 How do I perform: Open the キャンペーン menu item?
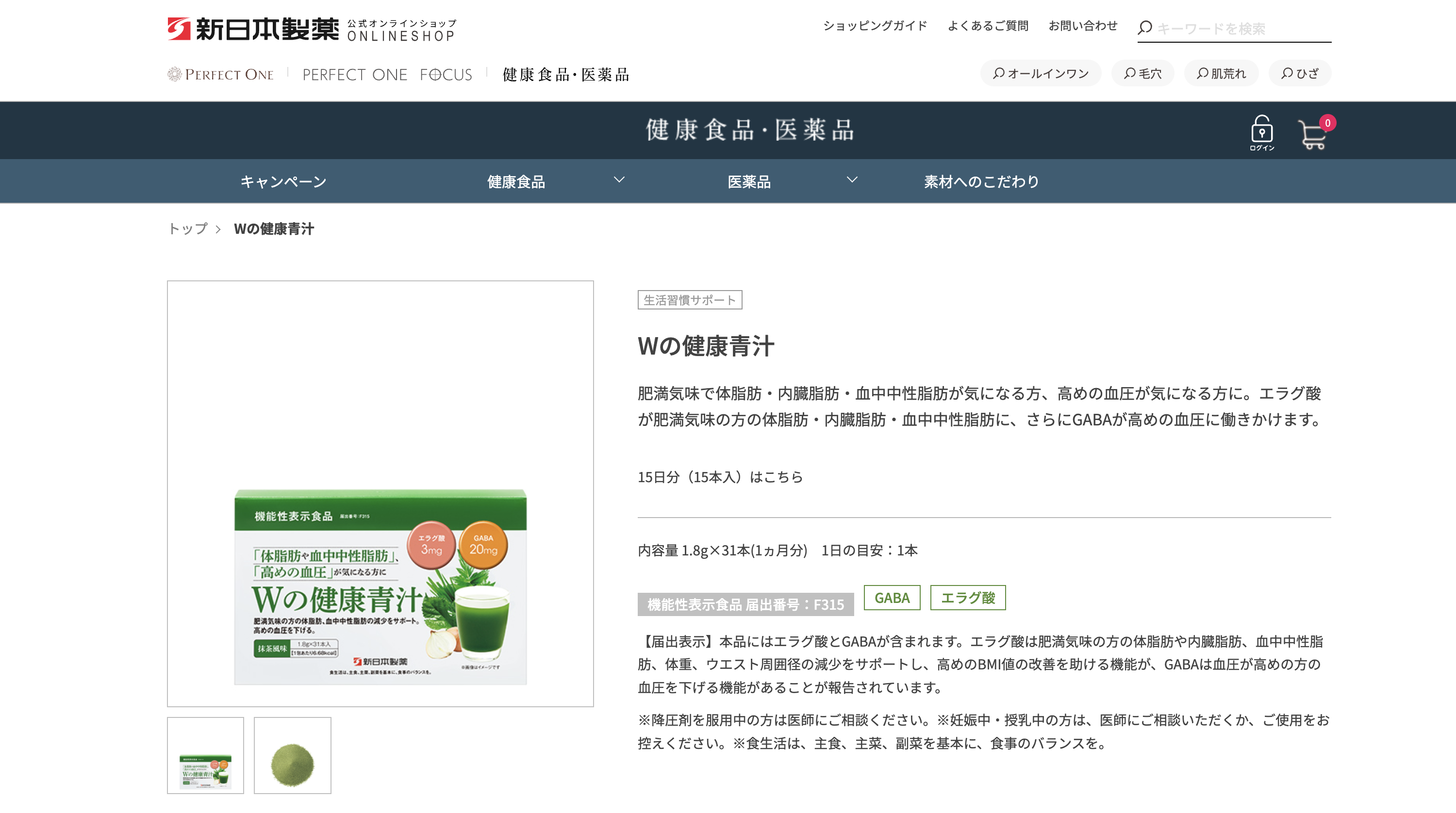point(283,181)
